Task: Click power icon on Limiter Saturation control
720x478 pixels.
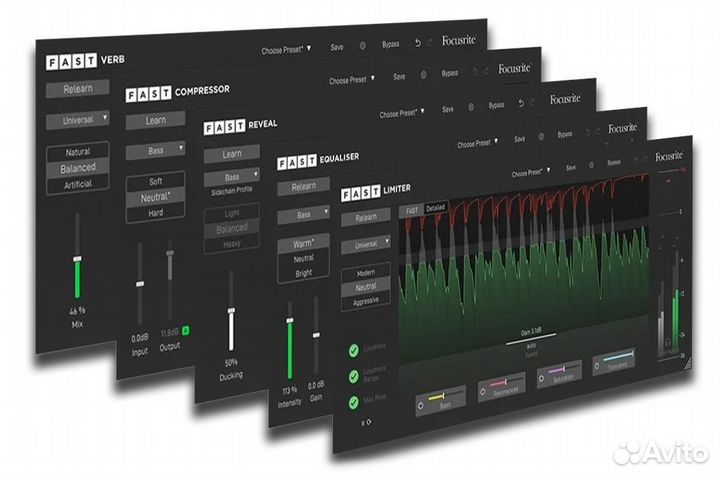Action: click(541, 378)
